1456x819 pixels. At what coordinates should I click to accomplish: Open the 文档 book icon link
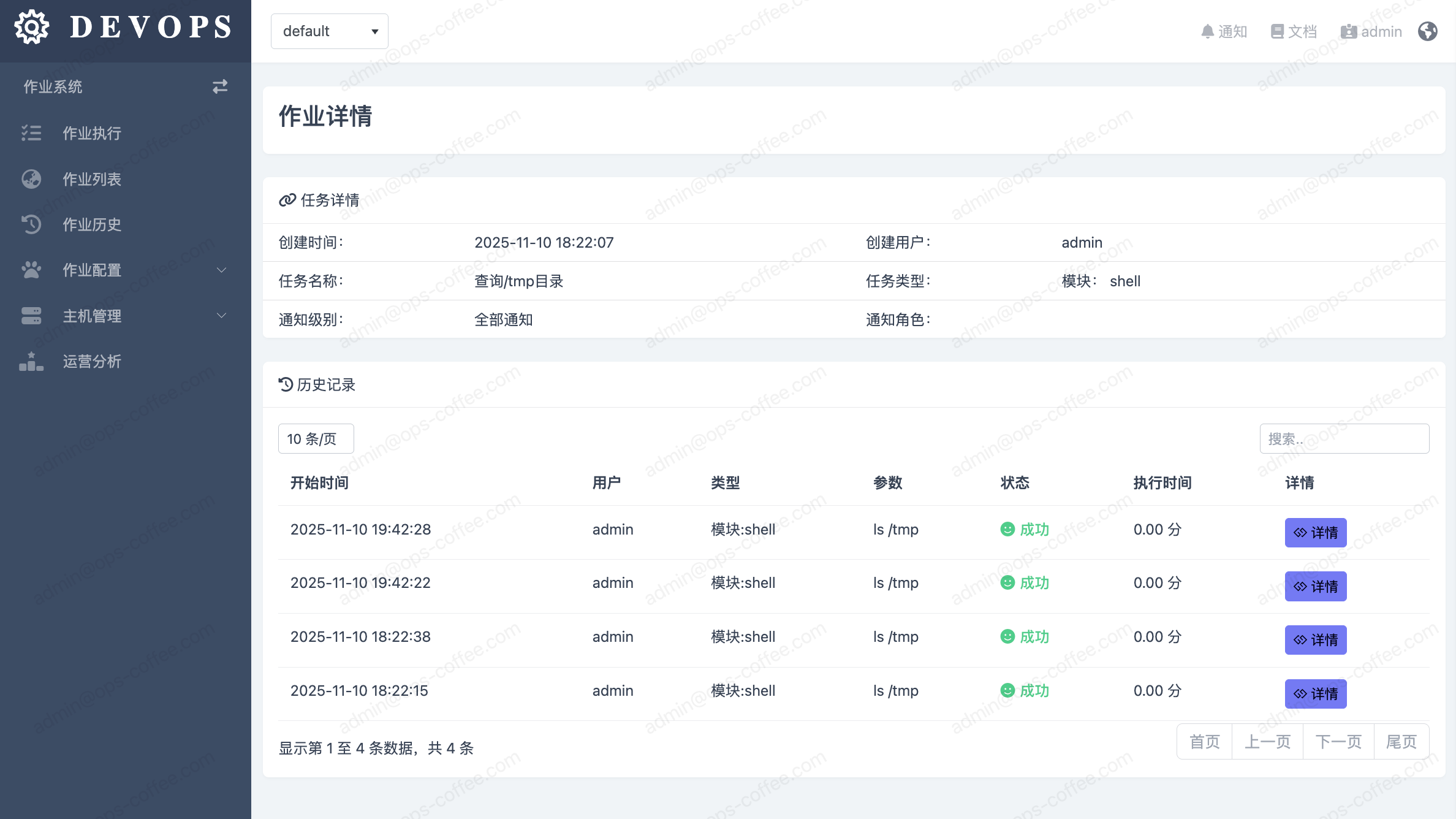[x=1277, y=32]
